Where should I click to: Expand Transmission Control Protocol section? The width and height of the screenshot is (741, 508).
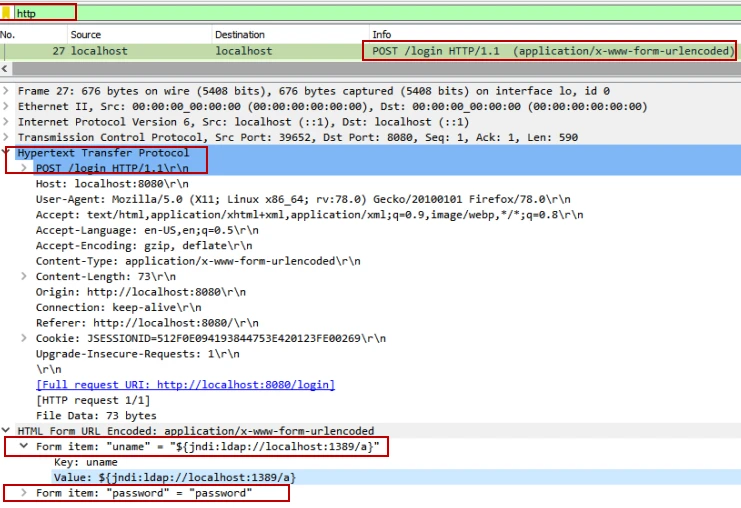pos(8,138)
